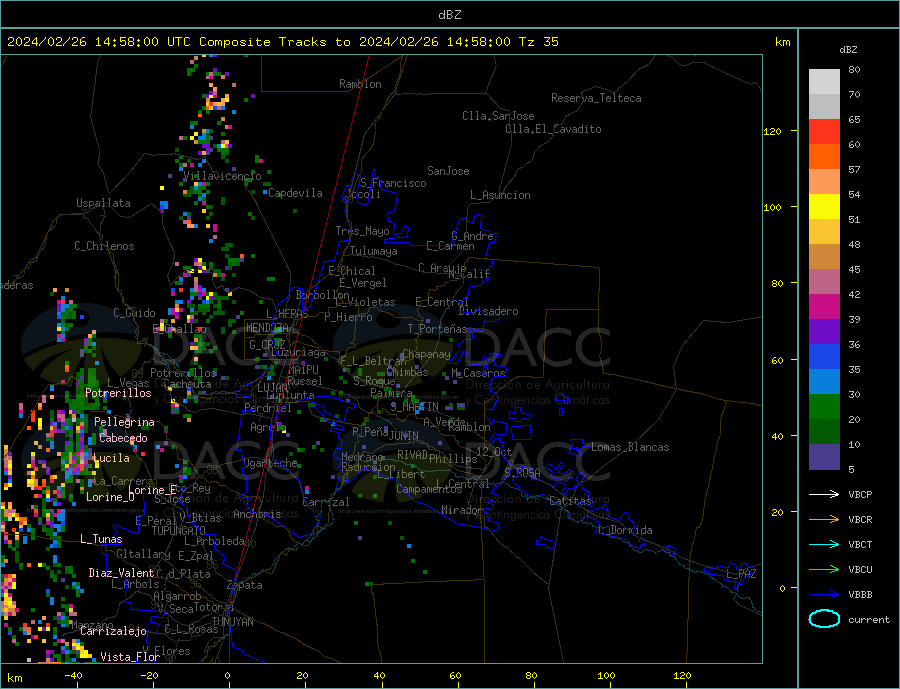Click the S_MARTIN place label
Viewport: 900px width, 689px height.
coord(414,407)
